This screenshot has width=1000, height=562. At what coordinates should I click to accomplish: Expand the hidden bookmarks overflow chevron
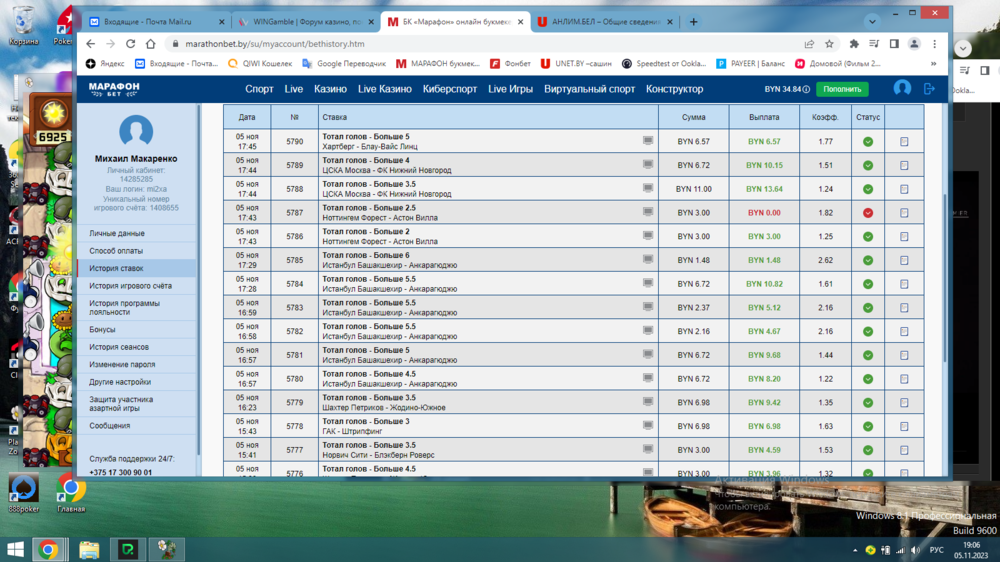coord(935,63)
